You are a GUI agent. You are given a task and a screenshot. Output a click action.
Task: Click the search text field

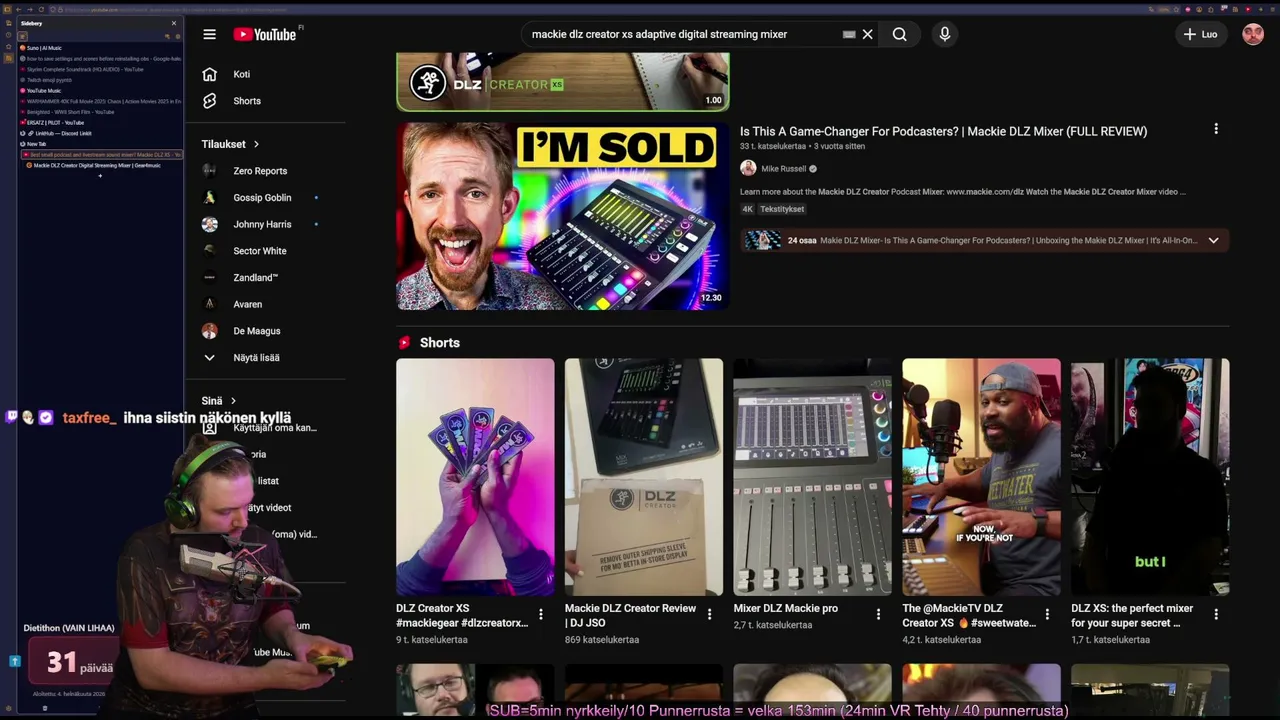click(685, 34)
